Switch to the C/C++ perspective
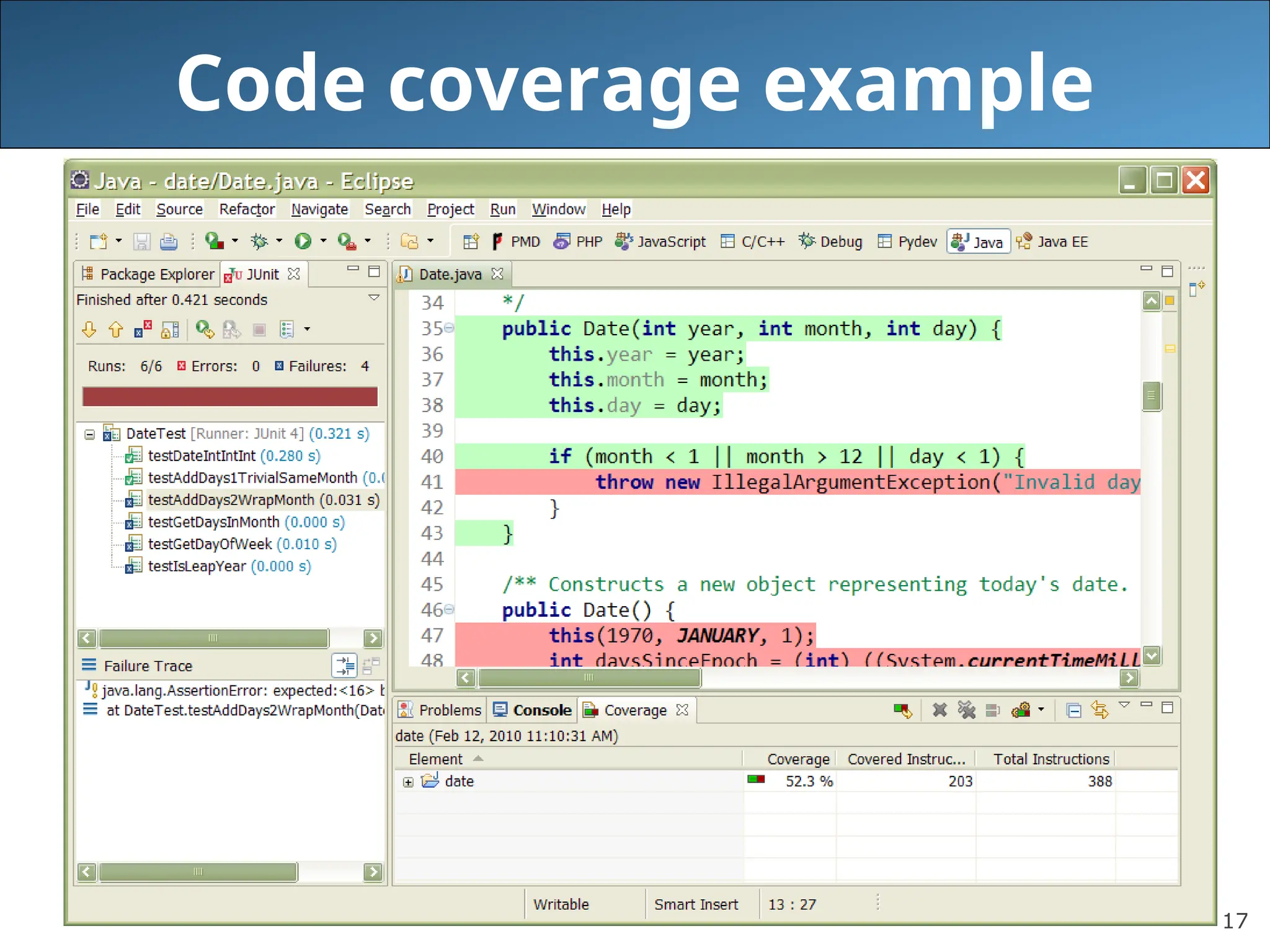This screenshot has width=1270, height=952. point(753,242)
